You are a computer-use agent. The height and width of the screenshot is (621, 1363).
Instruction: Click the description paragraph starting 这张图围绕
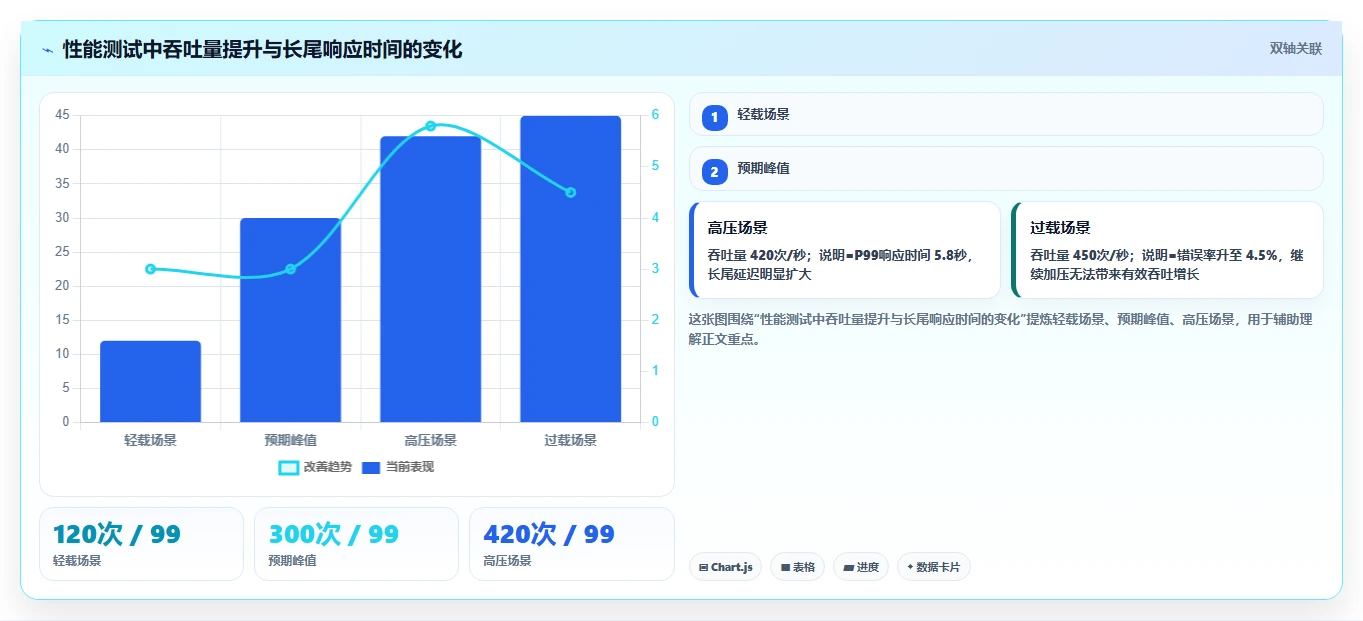1000,329
